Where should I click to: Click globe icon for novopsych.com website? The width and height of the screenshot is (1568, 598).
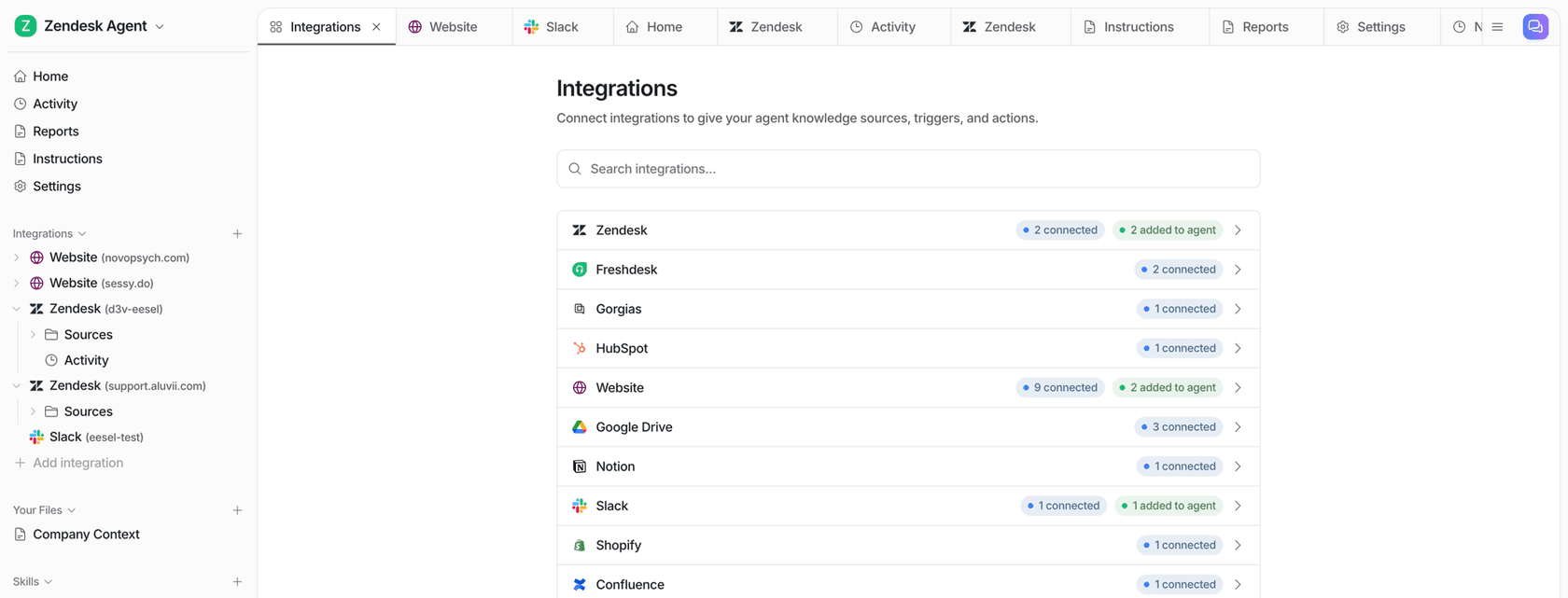click(36, 257)
